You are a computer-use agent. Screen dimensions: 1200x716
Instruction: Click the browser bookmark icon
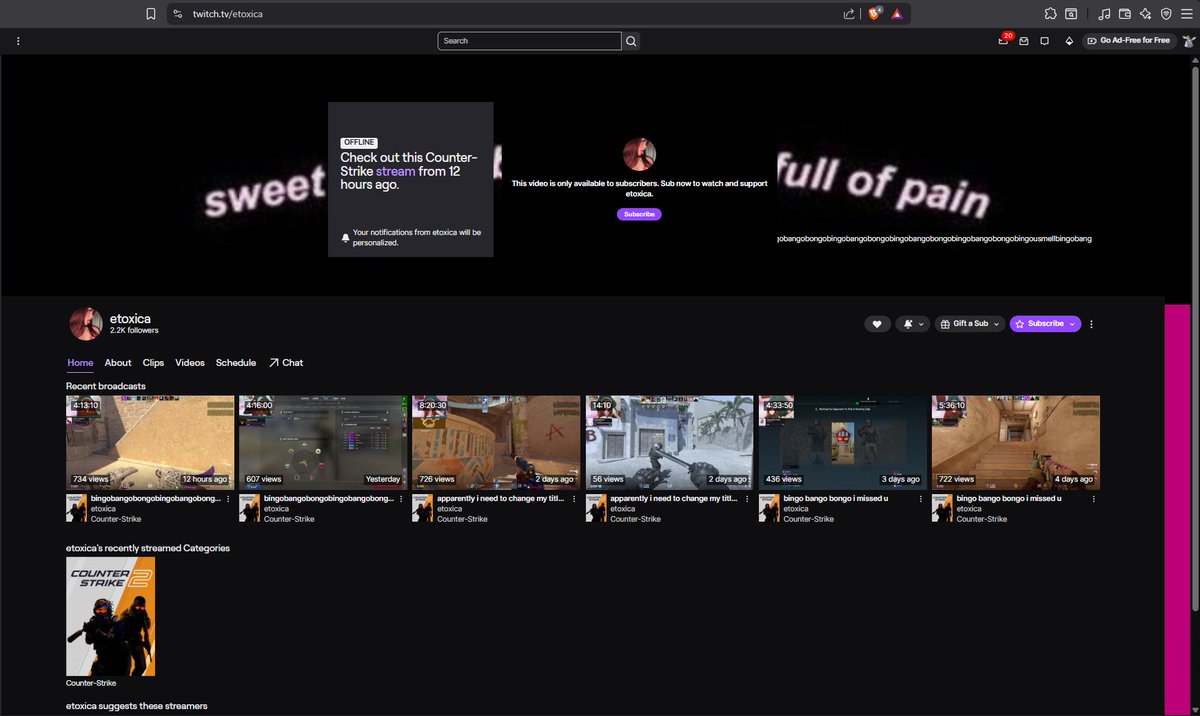click(x=151, y=14)
